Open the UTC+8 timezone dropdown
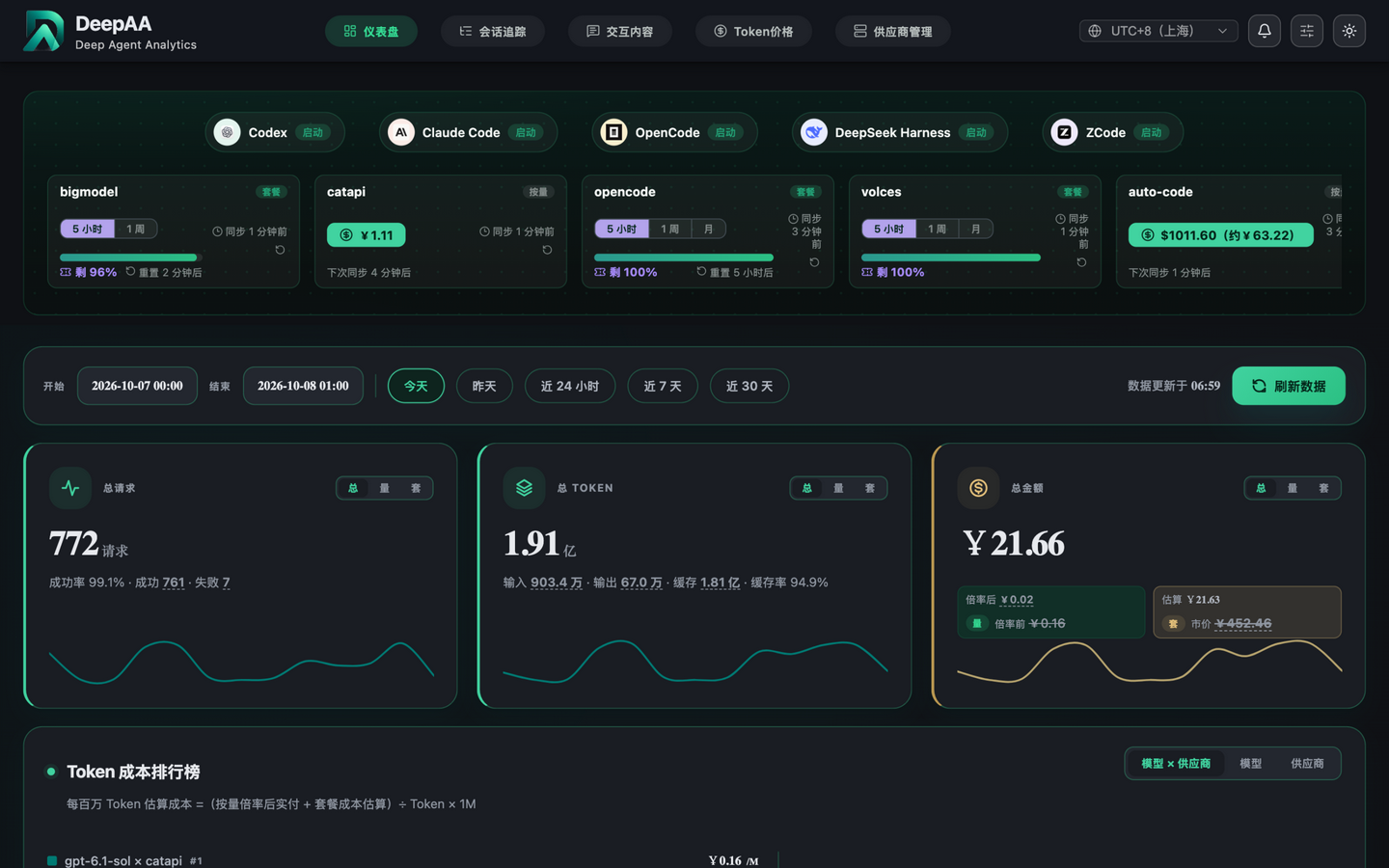 [1158, 31]
